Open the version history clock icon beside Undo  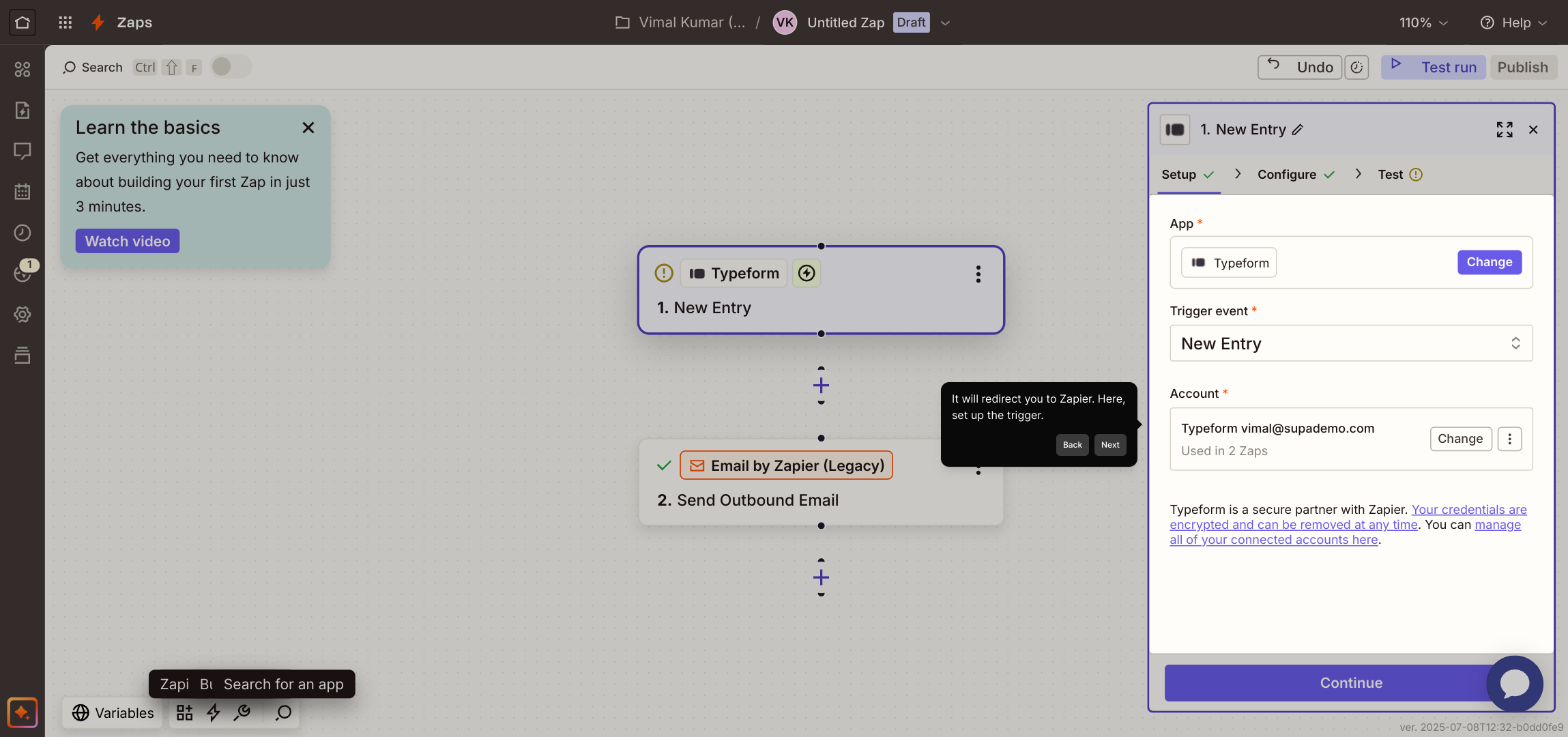pyautogui.click(x=1356, y=68)
